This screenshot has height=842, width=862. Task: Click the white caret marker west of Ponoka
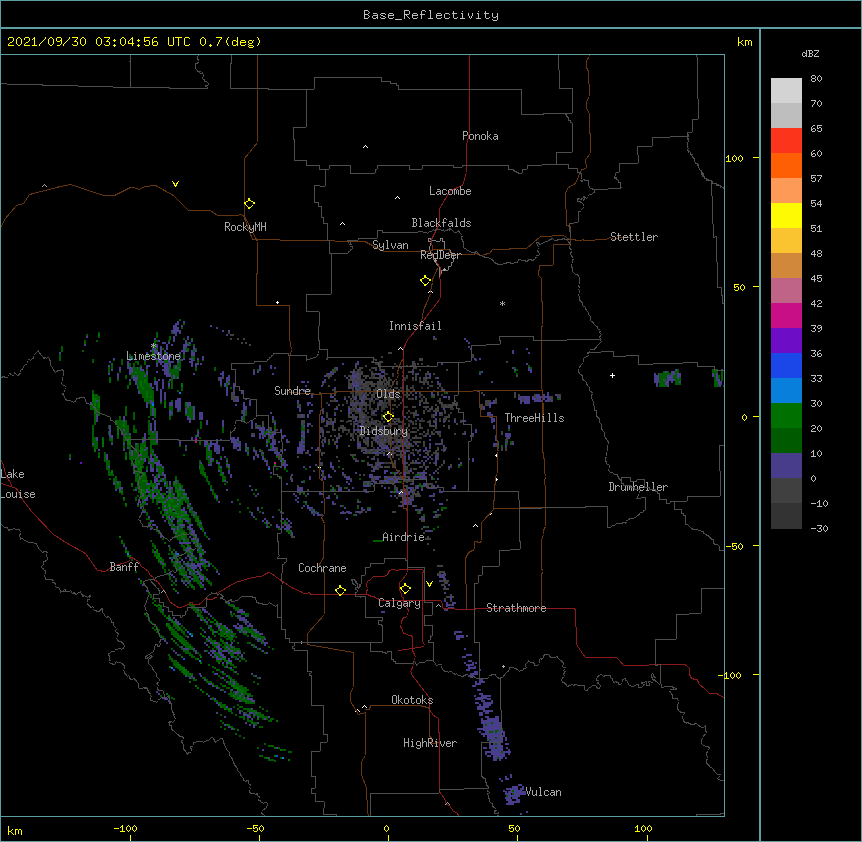[x=366, y=147]
